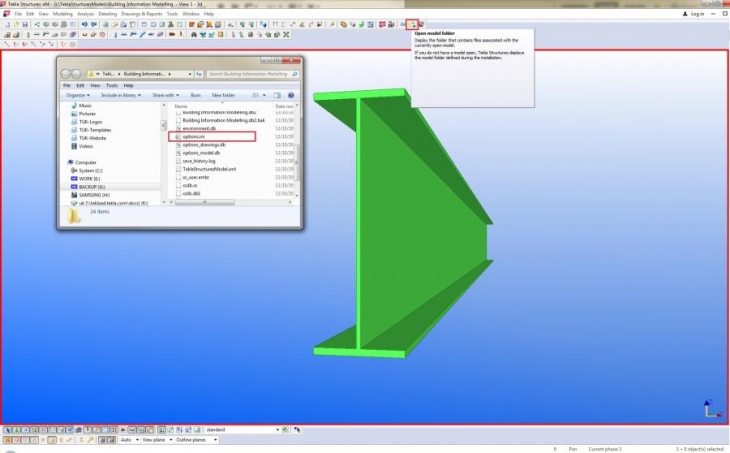Click the Burn button in Explorer
The height and width of the screenshot is (453, 730).
pyautogui.click(x=196, y=95)
